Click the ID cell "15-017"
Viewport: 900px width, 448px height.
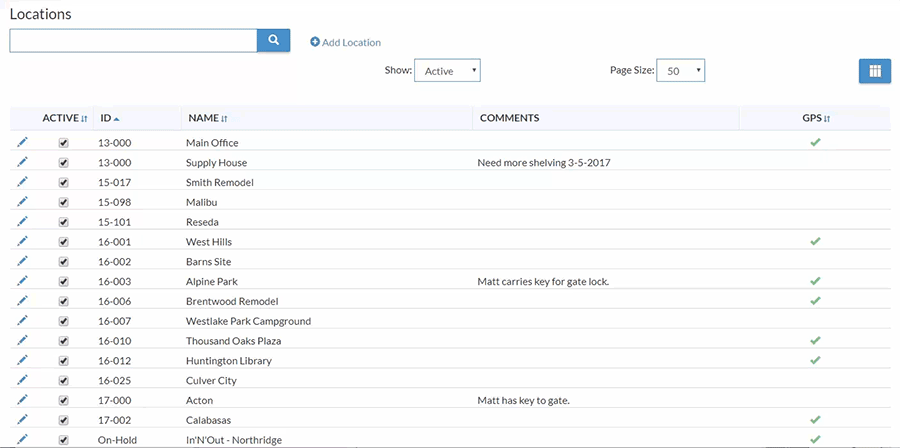pyautogui.click(x=114, y=182)
